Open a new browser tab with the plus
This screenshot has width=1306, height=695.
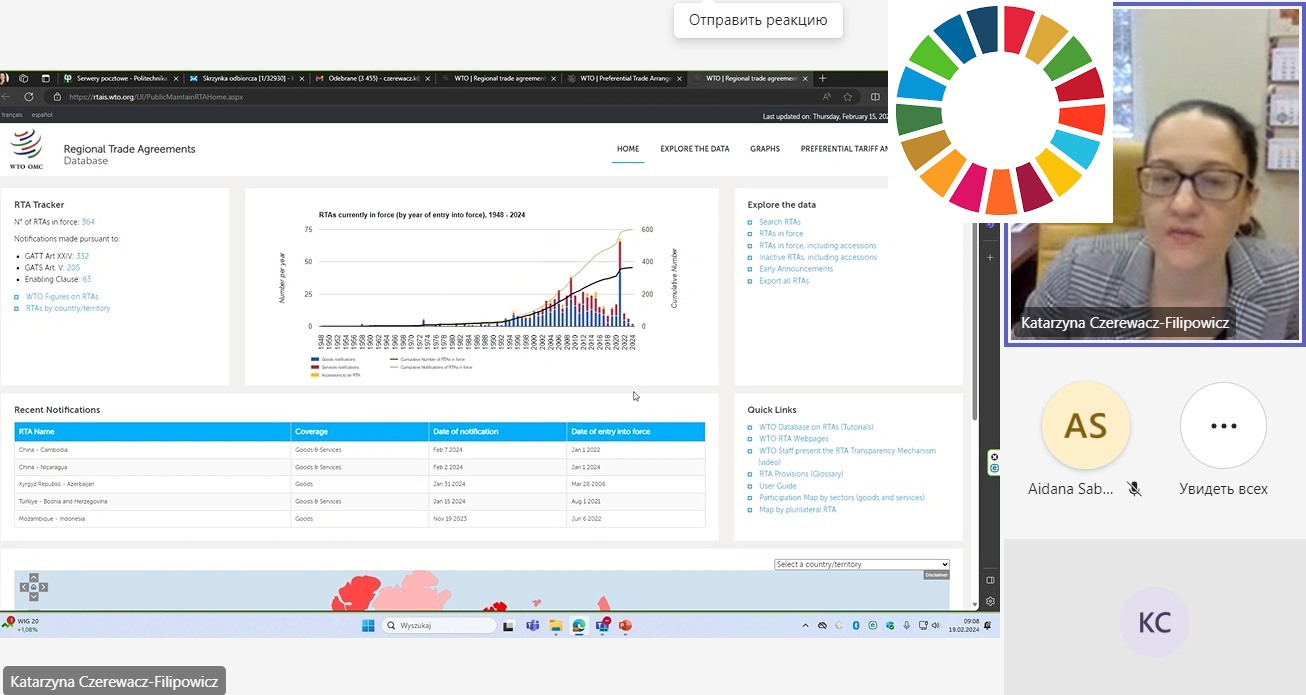tap(823, 78)
